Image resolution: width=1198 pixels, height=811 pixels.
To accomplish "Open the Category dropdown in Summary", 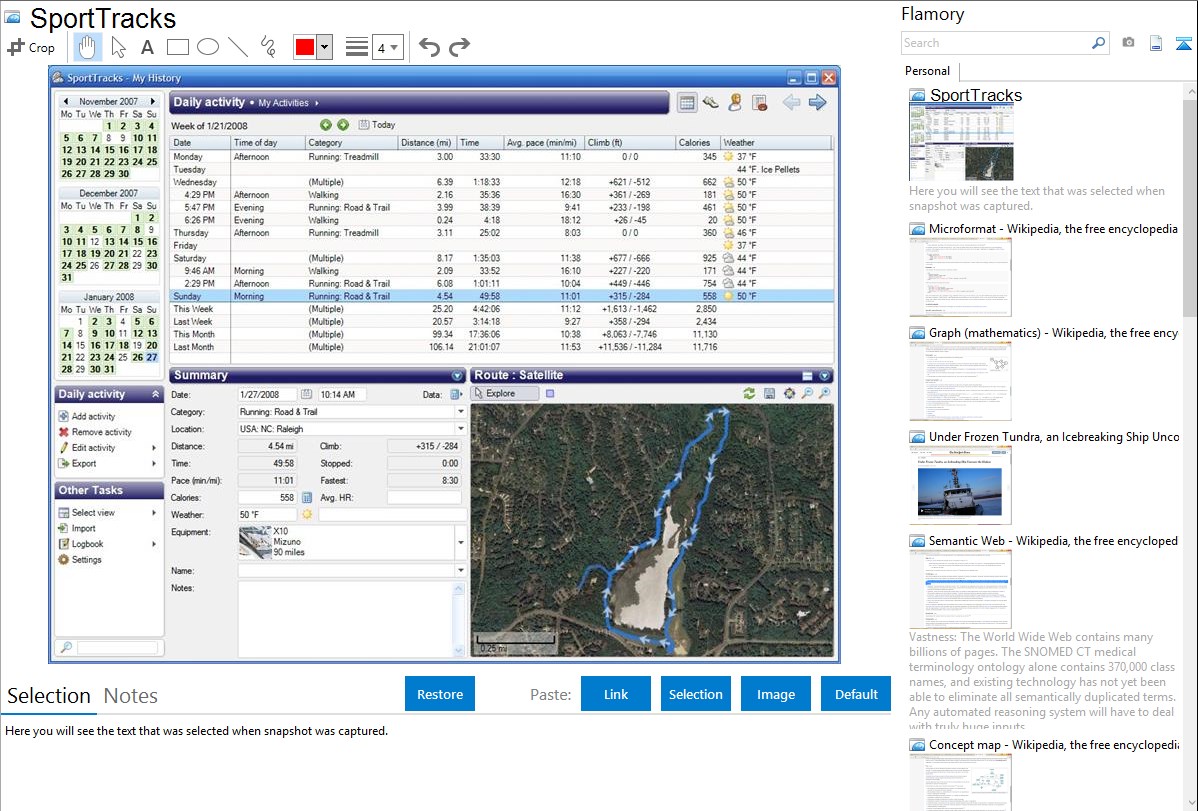I will (461, 411).
